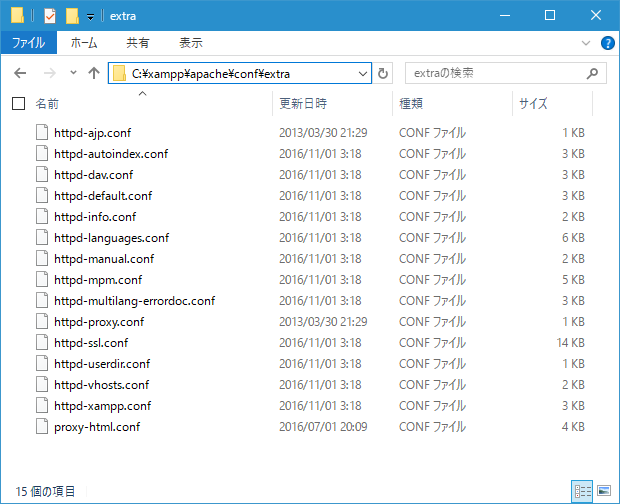Refresh the folder view
This screenshot has width=620, height=504.
383,74
